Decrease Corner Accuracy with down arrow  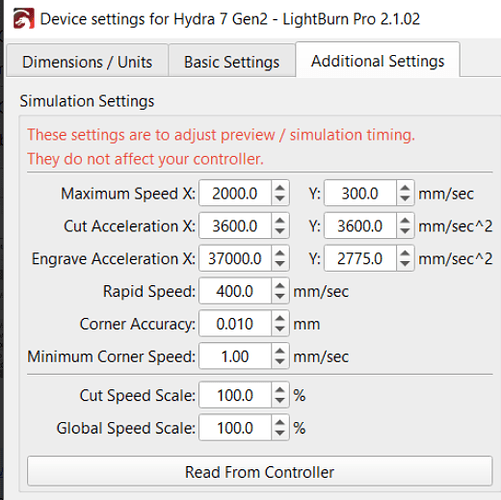point(280,329)
